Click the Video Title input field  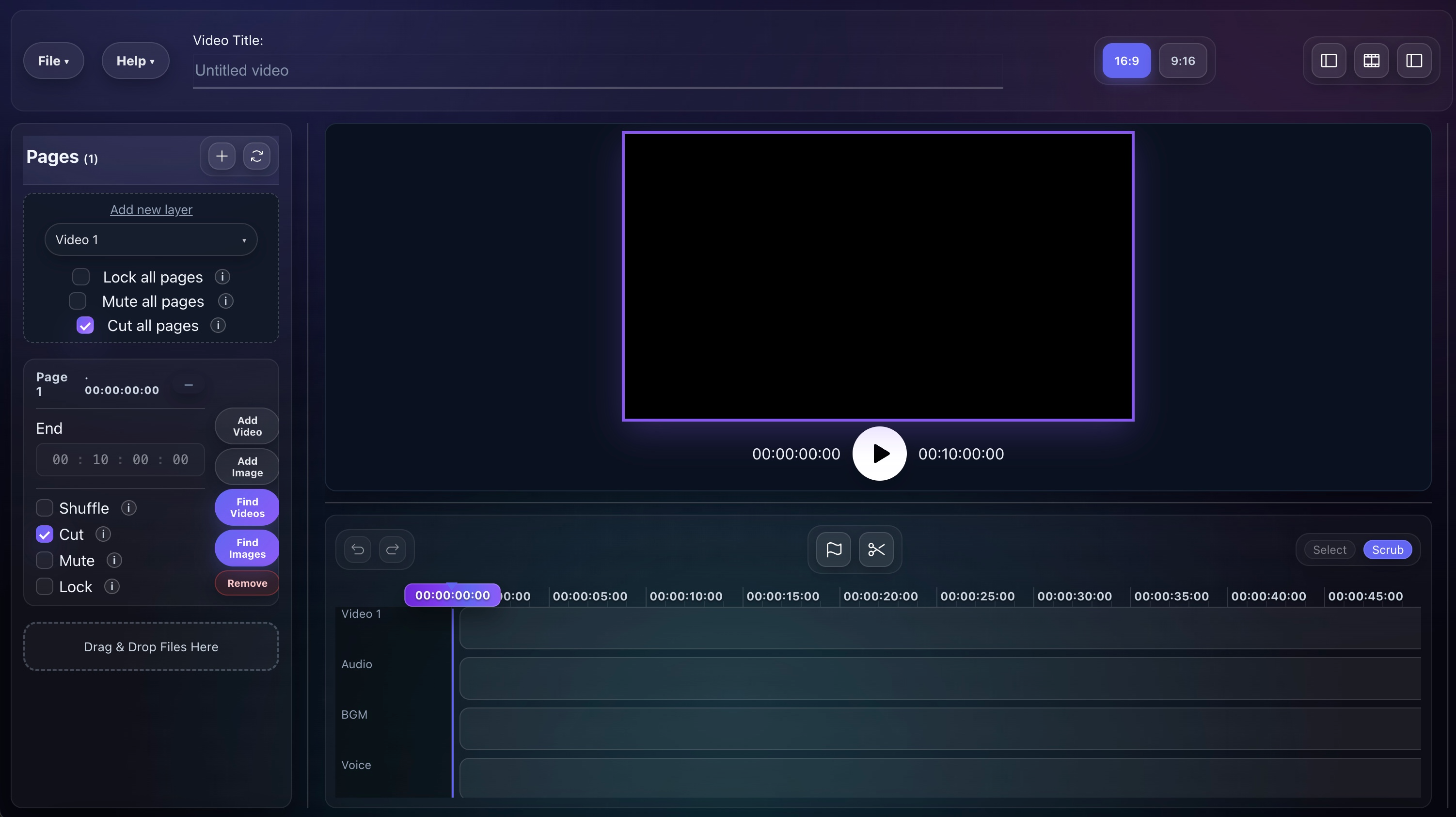[598, 71]
